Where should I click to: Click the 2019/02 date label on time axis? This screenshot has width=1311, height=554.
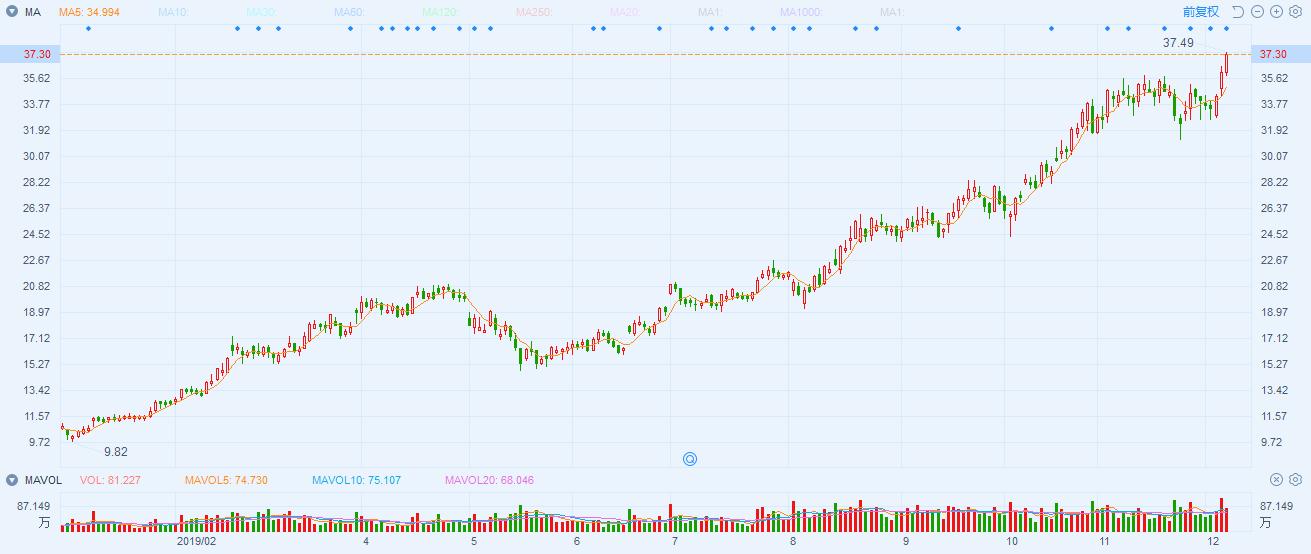point(196,541)
